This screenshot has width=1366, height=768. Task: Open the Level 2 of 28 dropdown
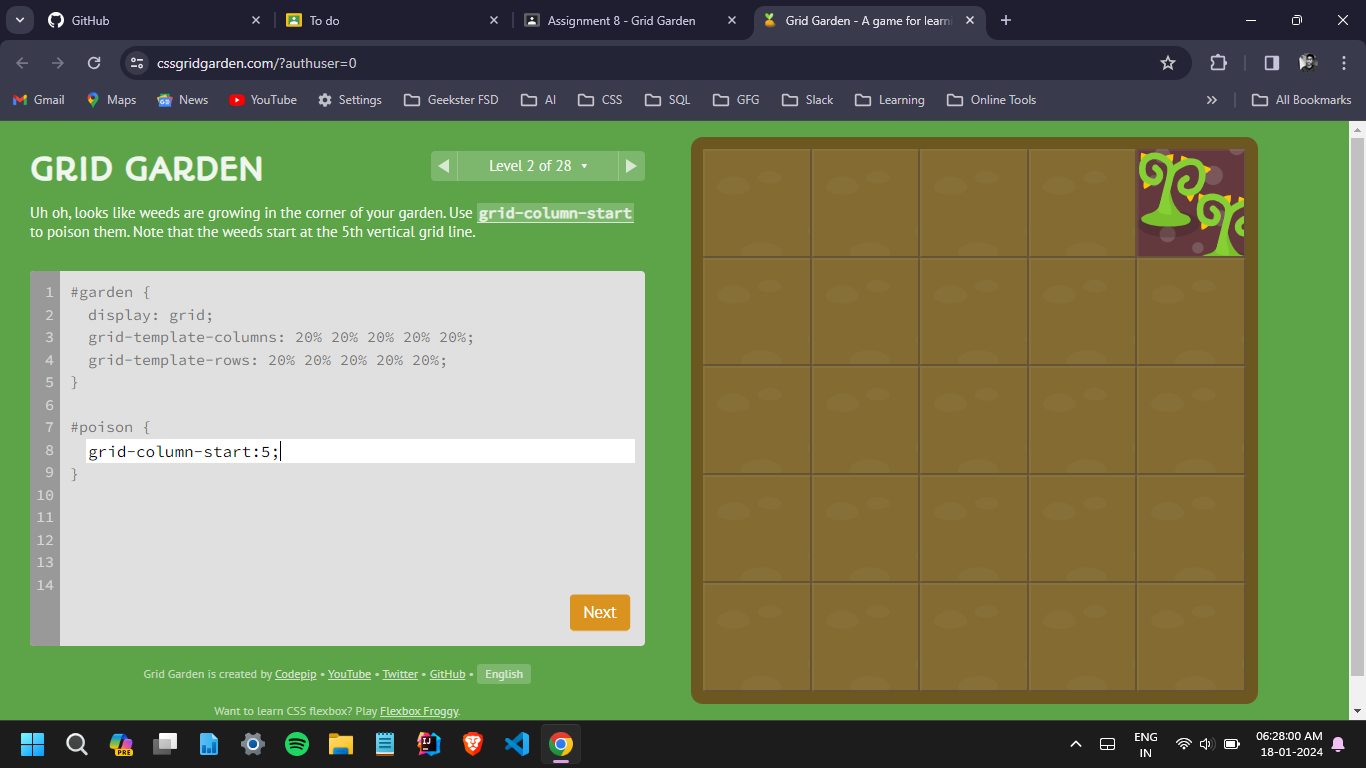[x=538, y=166]
